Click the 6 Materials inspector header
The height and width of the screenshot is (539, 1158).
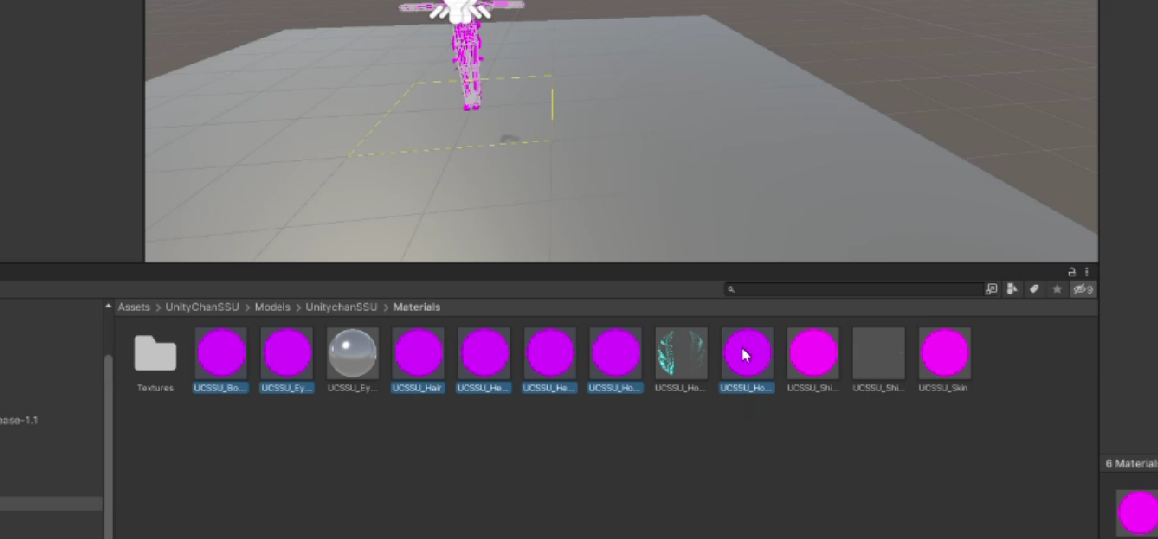[x=1131, y=464]
